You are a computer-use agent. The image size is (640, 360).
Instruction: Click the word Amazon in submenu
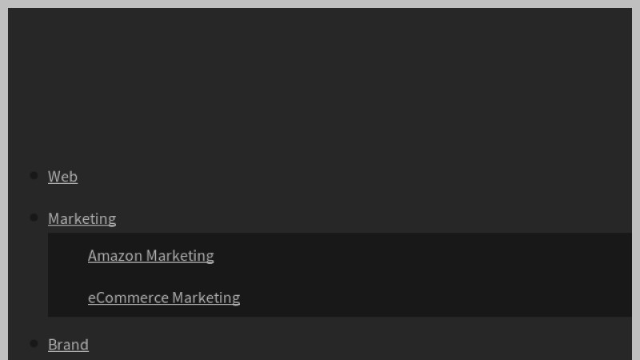point(115,256)
